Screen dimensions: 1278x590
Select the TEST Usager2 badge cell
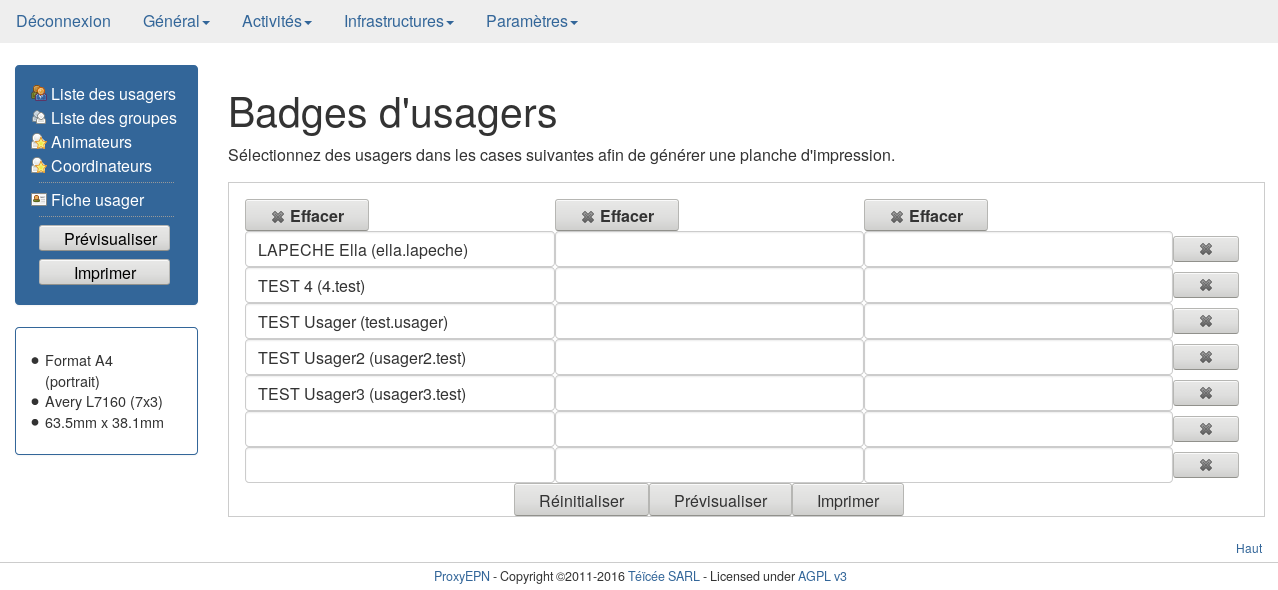(x=399, y=358)
